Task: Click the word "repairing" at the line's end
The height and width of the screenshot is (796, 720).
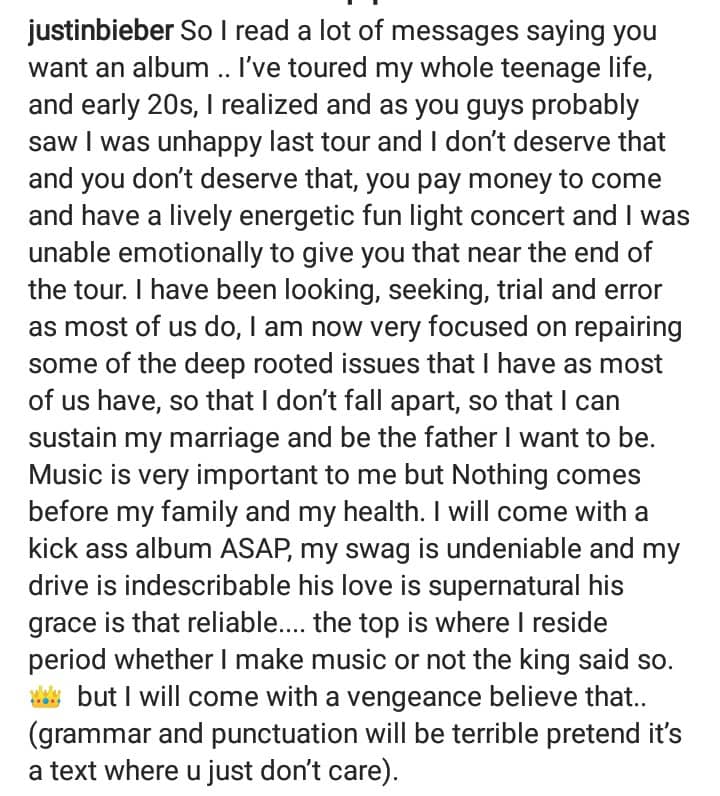Action: click(x=628, y=327)
